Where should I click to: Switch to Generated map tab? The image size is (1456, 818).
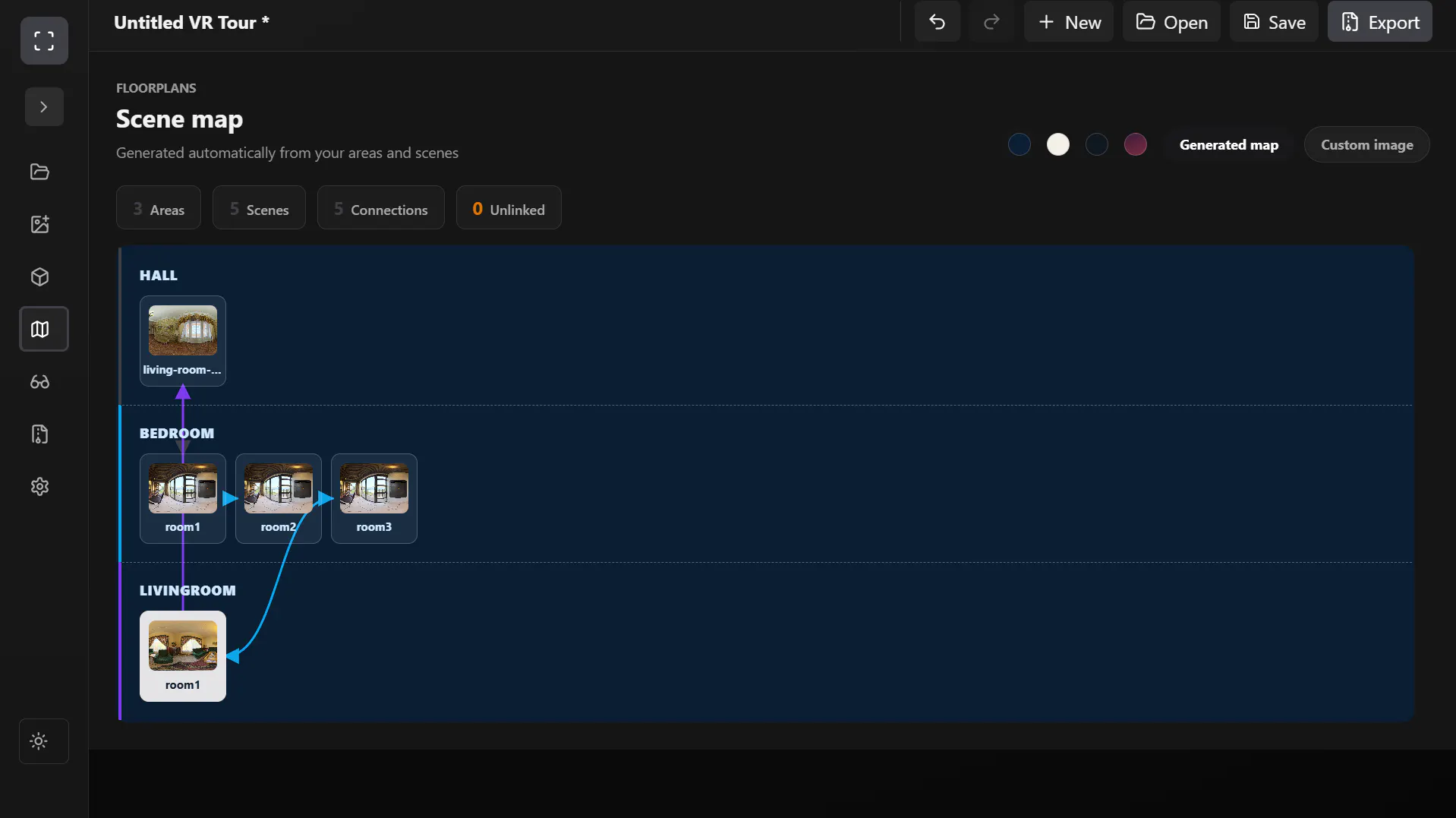coord(1229,144)
